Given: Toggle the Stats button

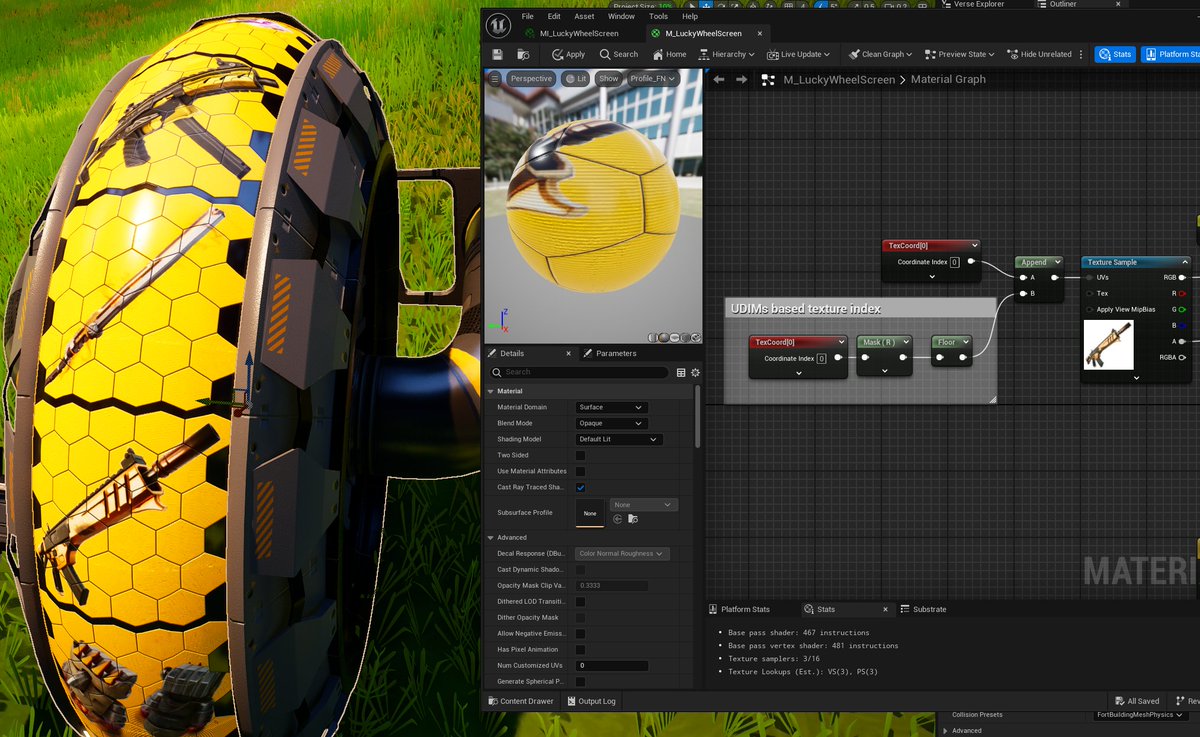Looking at the screenshot, I should click(1114, 54).
